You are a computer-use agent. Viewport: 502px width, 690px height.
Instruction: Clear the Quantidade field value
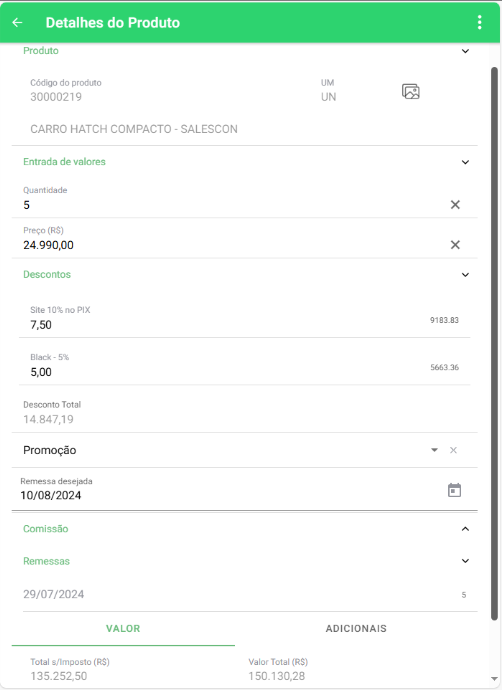[x=455, y=205]
